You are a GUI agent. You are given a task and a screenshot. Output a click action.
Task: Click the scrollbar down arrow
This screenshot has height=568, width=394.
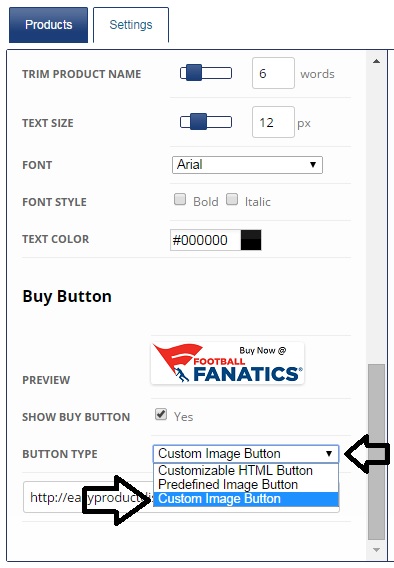(x=376, y=550)
